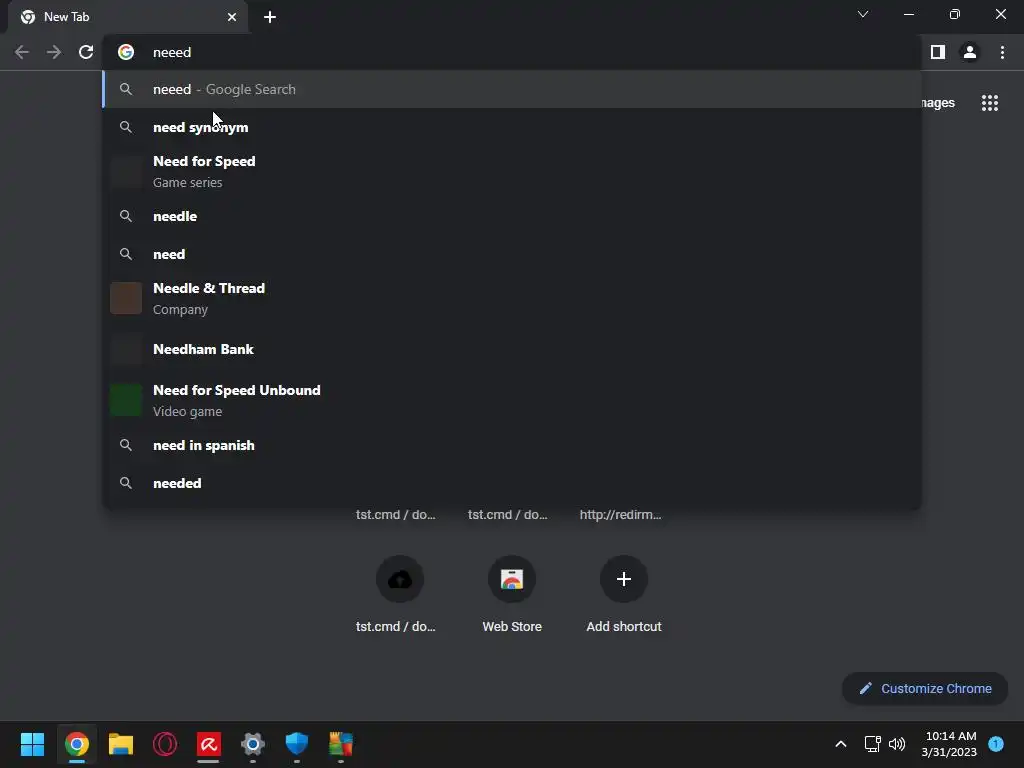Select the needed suggestion

(x=513, y=483)
